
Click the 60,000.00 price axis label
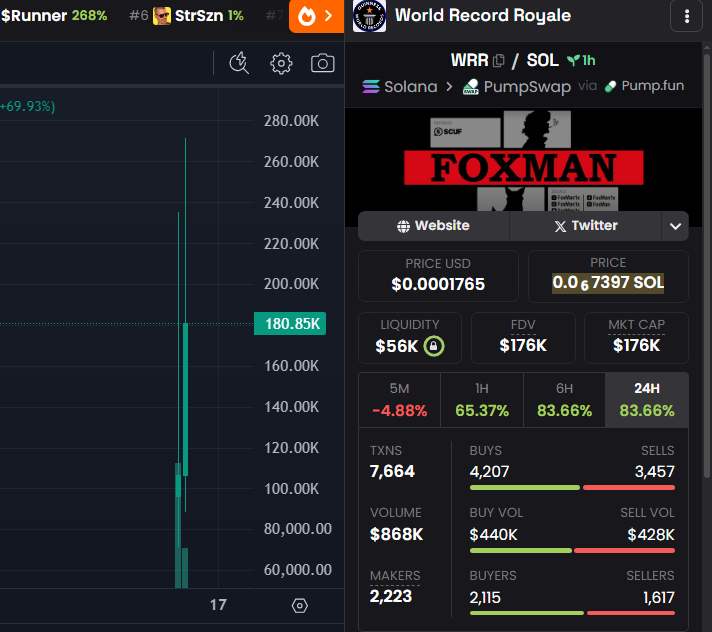[x=297, y=569]
